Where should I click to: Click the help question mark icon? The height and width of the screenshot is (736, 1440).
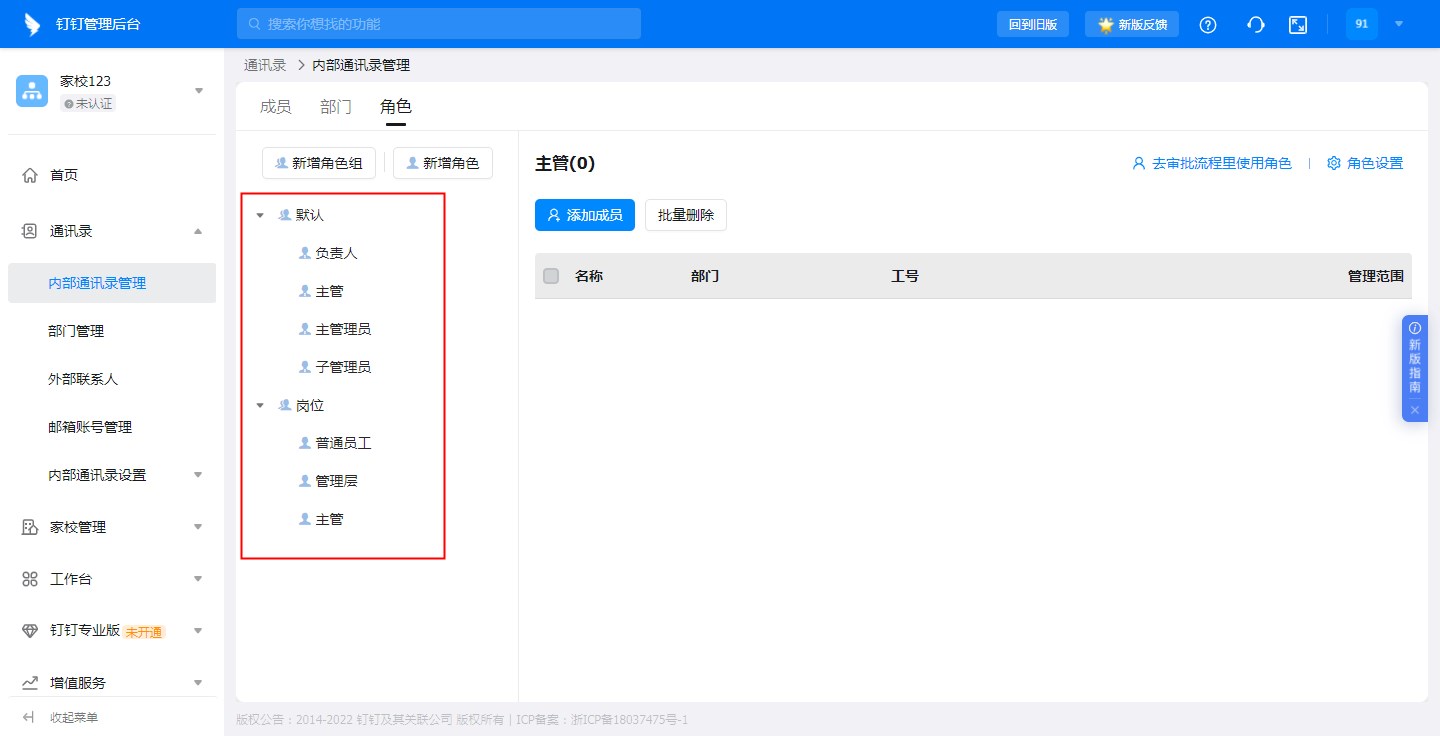(x=1208, y=25)
